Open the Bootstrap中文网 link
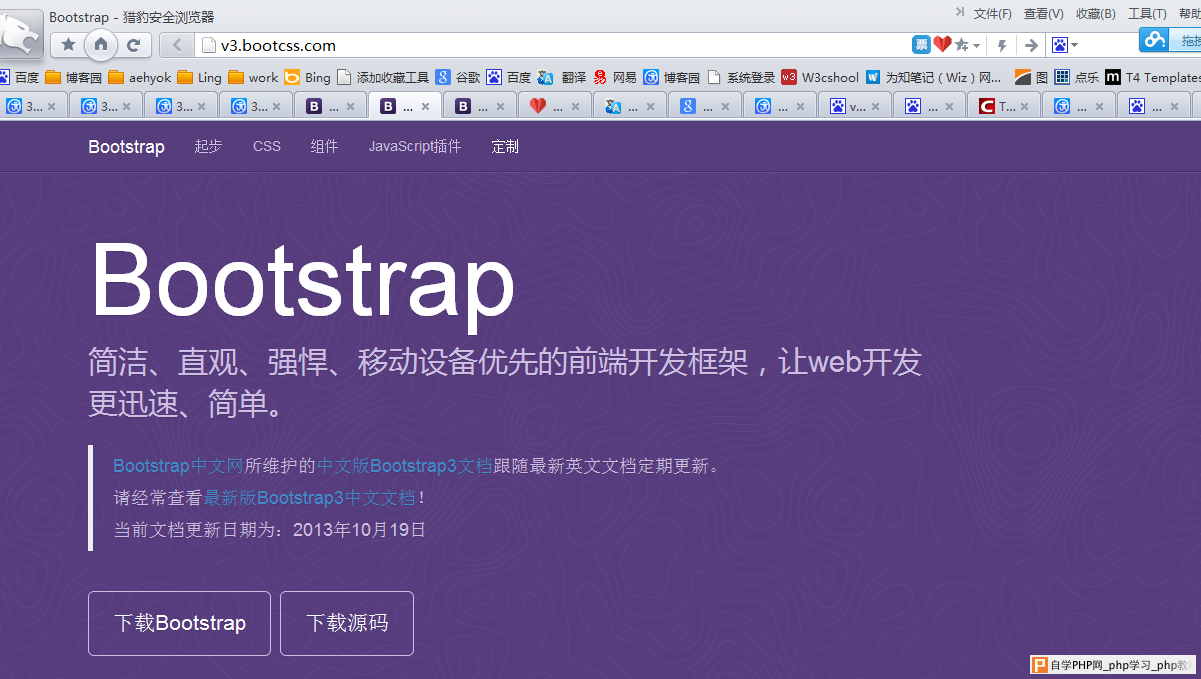Image resolution: width=1201 pixels, height=679 pixels. [178, 466]
